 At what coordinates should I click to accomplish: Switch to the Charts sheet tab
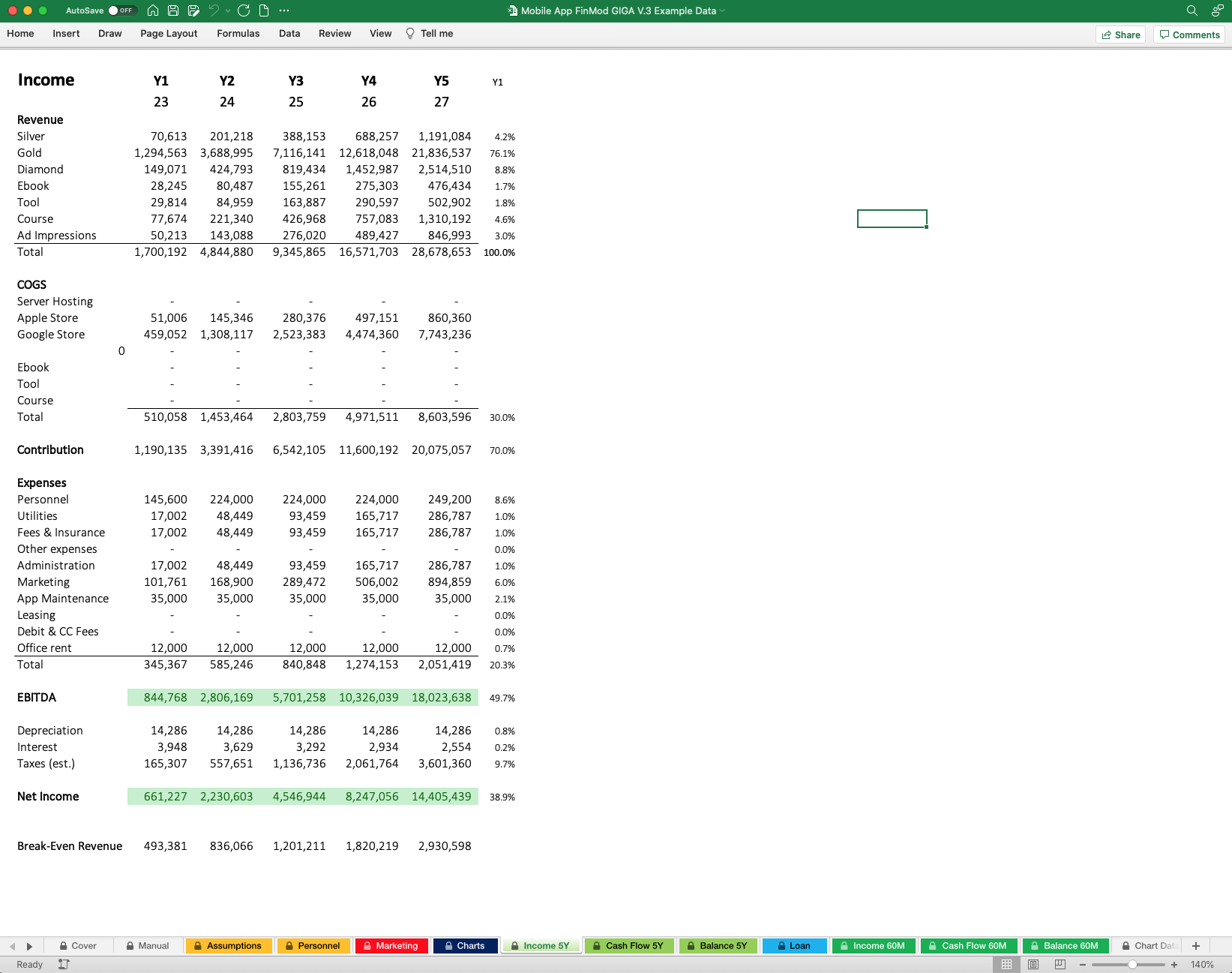click(x=465, y=946)
